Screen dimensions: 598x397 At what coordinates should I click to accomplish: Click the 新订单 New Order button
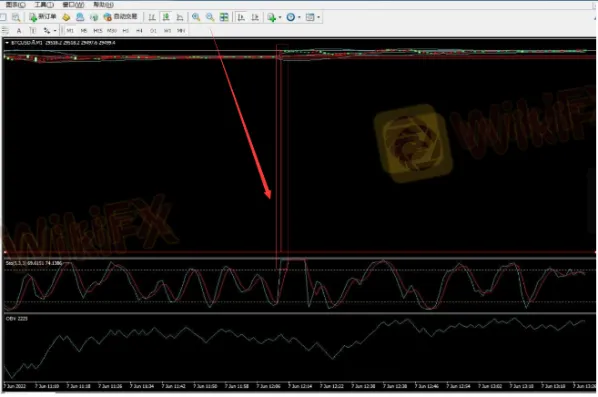click(42, 17)
